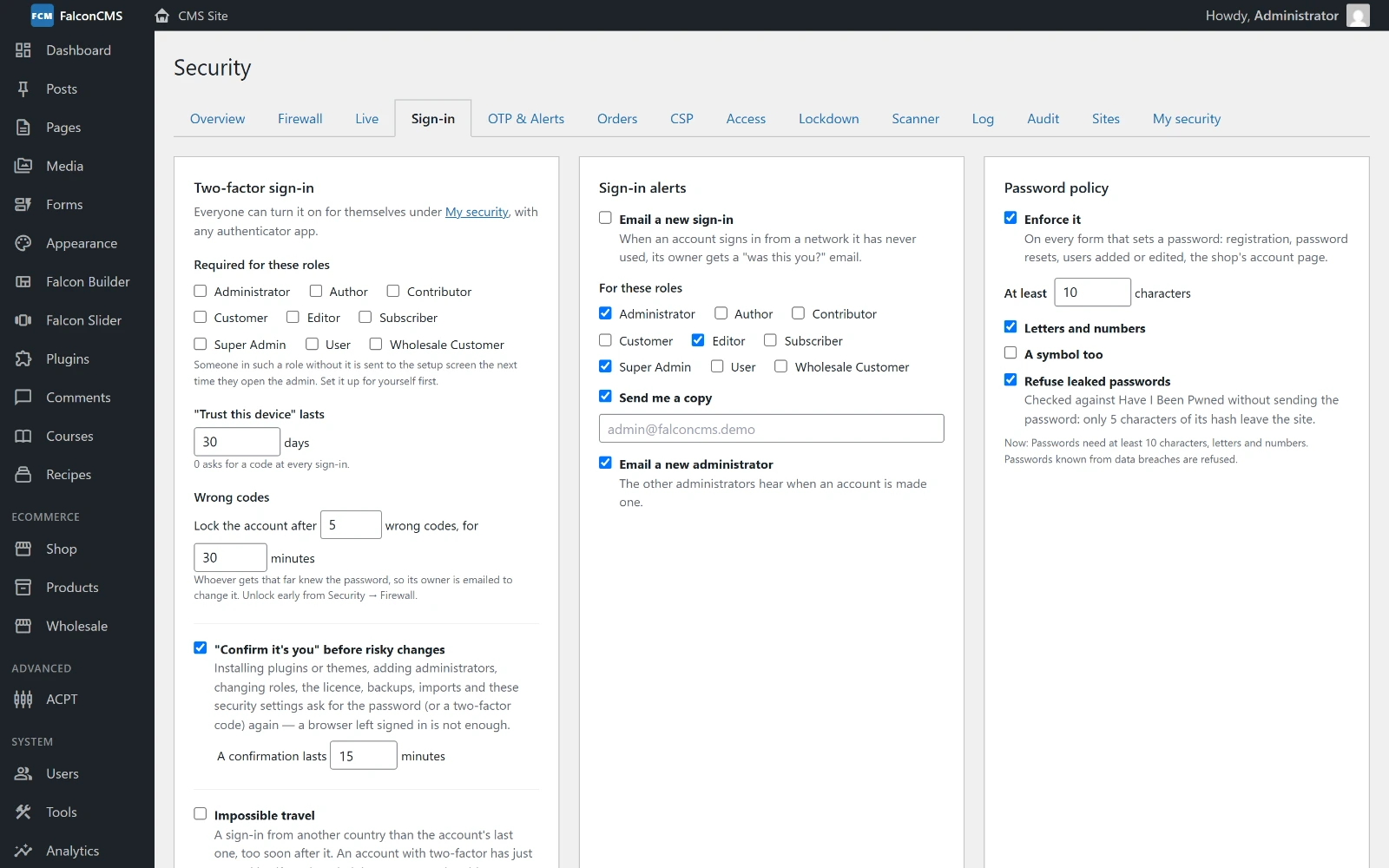This screenshot has height=868, width=1389.
Task: Click the Falcon Slider icon
Action: [23, 320]
